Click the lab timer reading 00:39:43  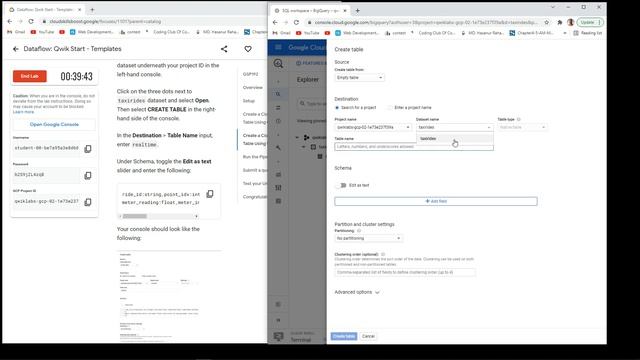76,76
